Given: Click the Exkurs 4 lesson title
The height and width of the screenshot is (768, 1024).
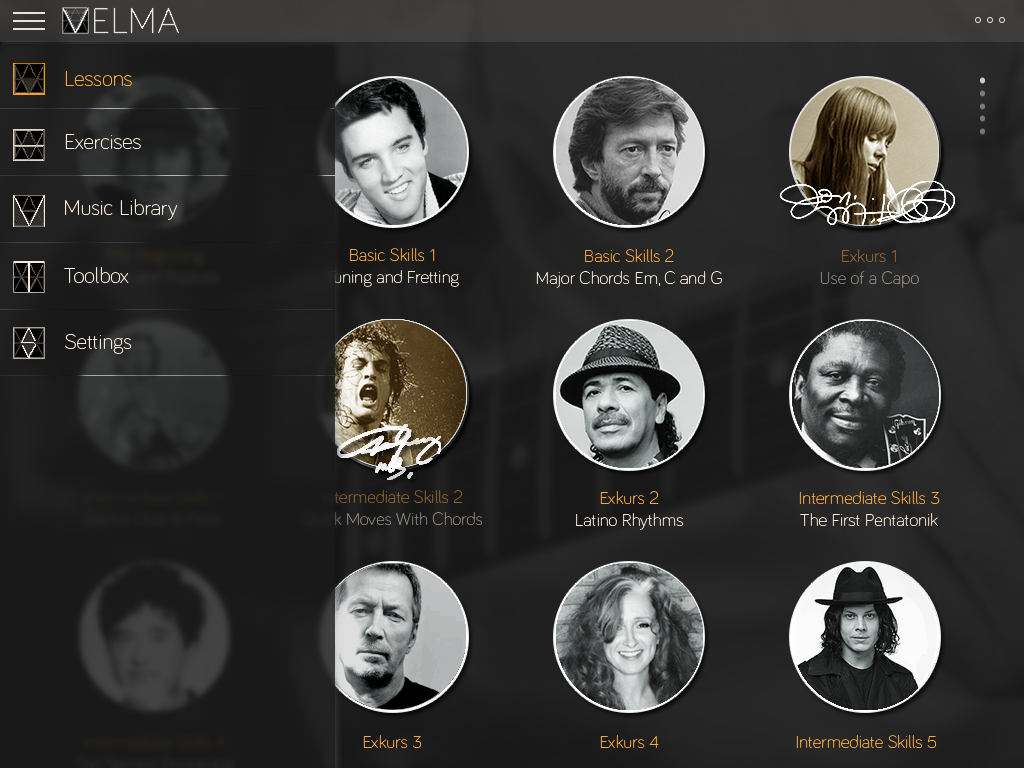Looking at the screenshot, I should pyautogui.click(x=629, y=742).
